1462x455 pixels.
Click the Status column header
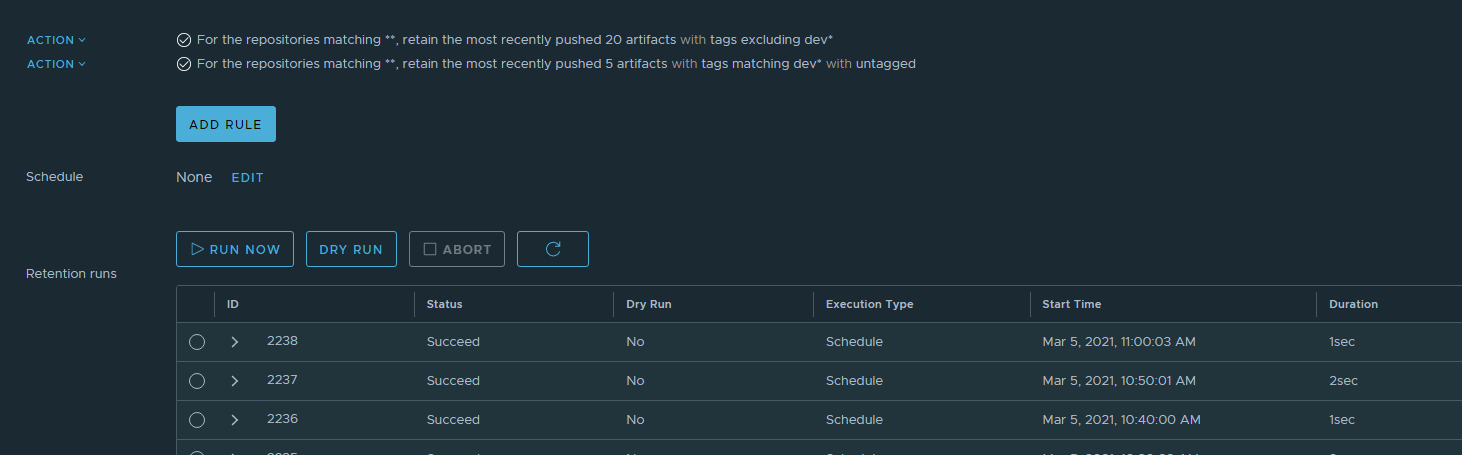point(444,304)
